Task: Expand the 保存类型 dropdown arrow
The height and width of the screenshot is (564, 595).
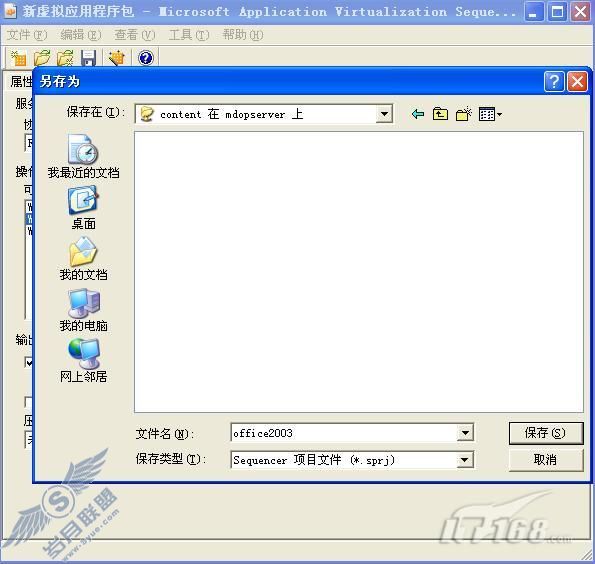Action: click(x=465, y=460)
